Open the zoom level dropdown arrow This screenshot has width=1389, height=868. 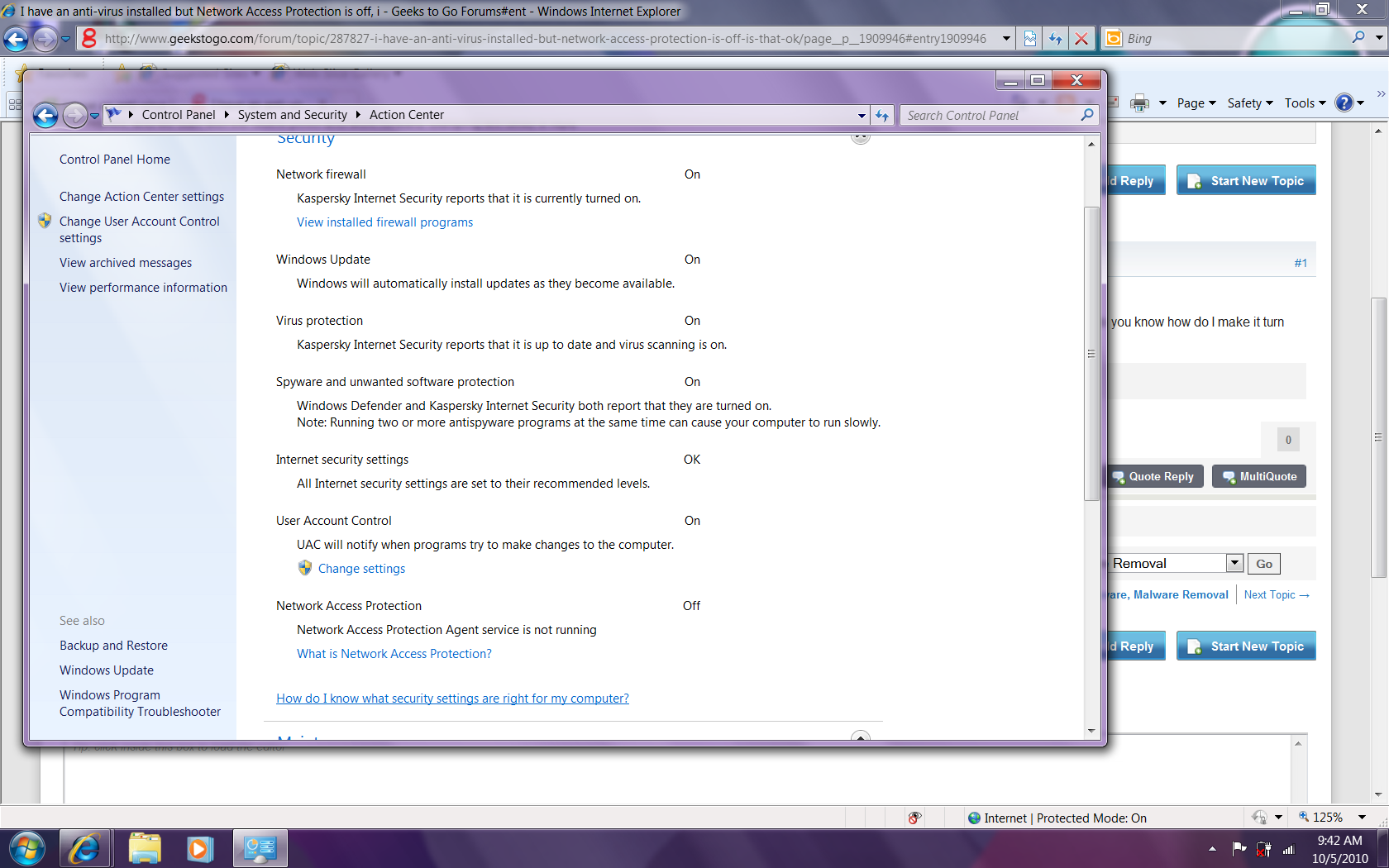(1361, 818)
